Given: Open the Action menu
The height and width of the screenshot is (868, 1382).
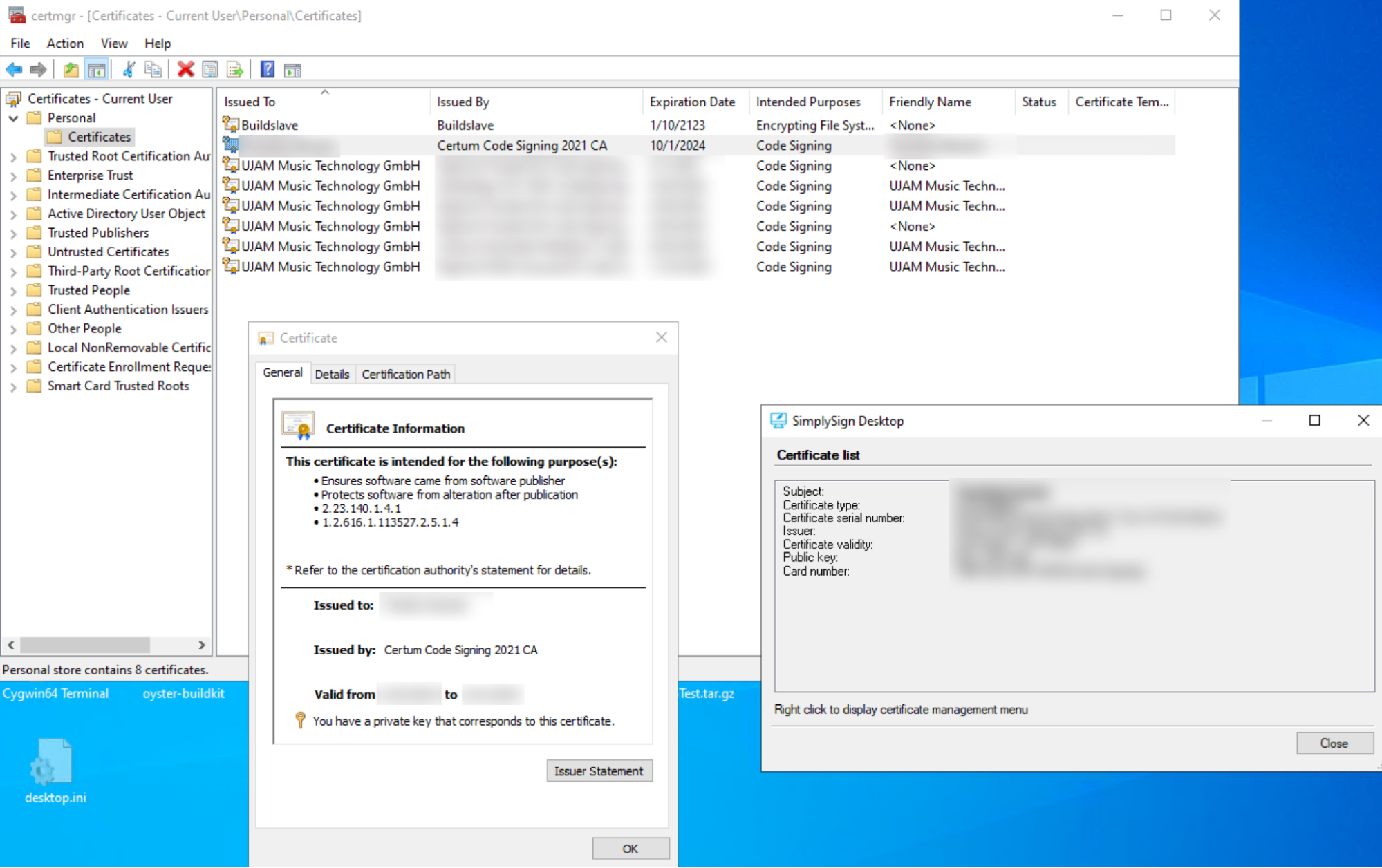Looking at the screenshot, I should click(x=65, y=43).
